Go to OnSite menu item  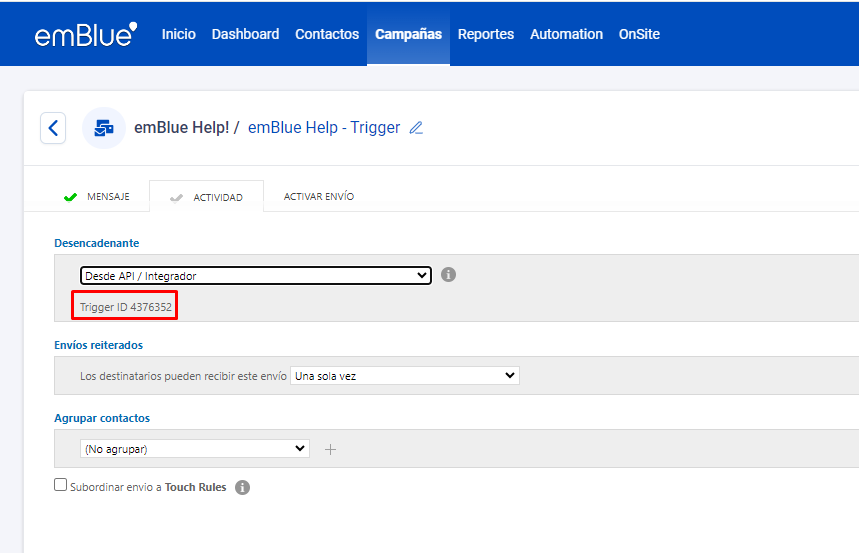coord(639,34)
